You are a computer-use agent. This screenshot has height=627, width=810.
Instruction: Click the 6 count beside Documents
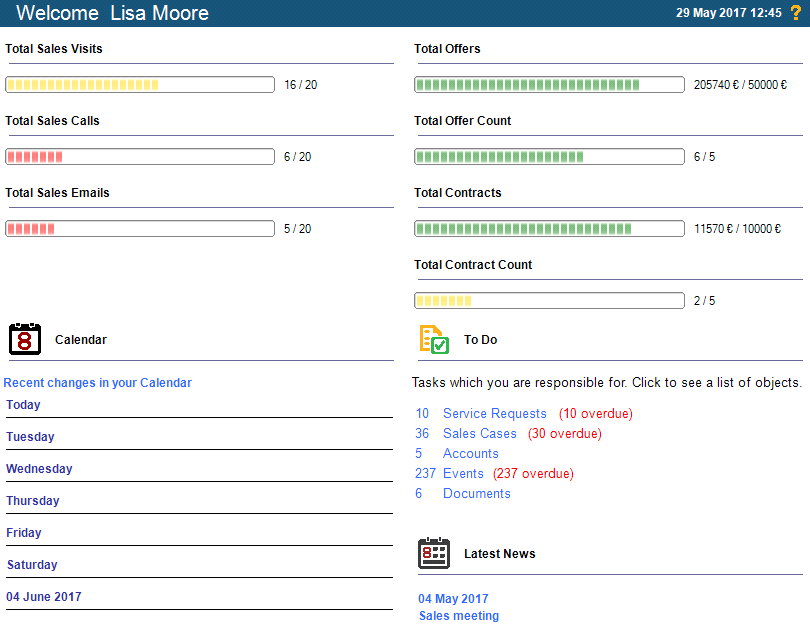tap(418, 493)
